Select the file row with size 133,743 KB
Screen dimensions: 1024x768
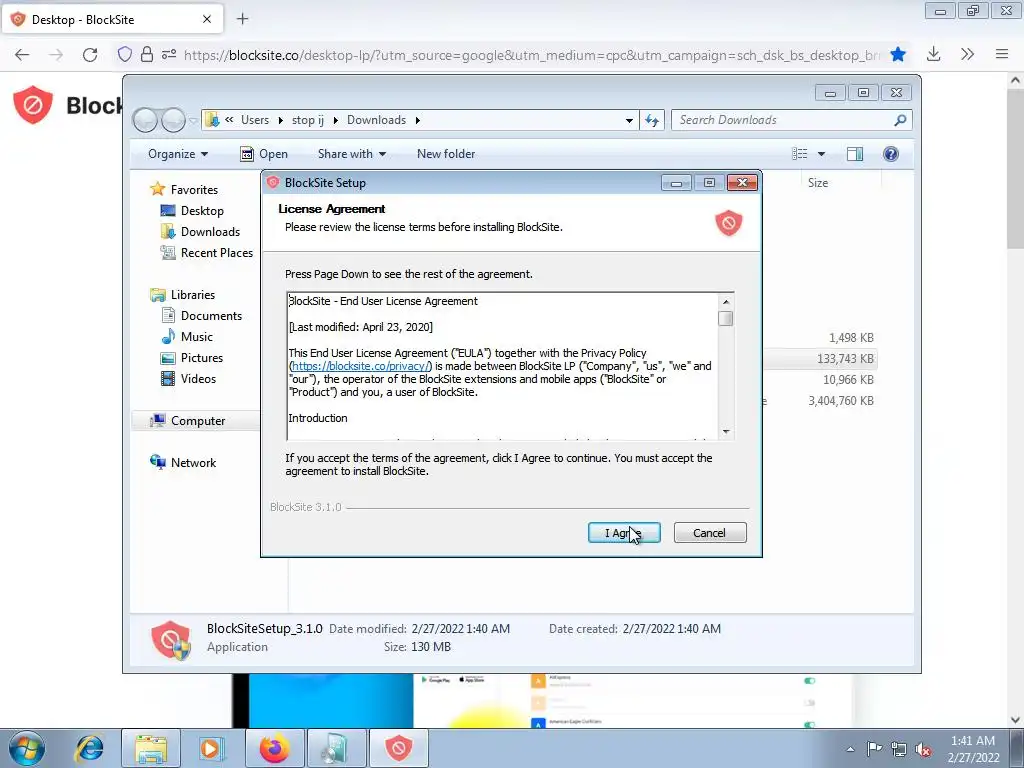coord(845,359)
